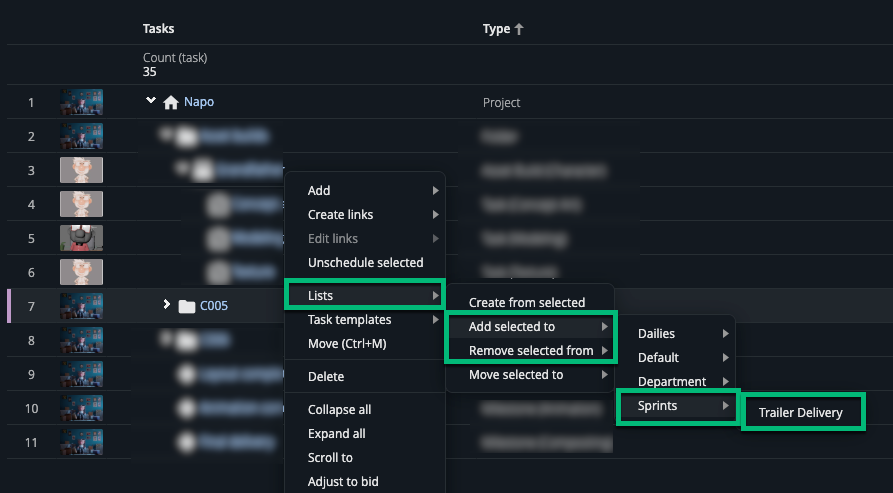Select Move (Ctrl+M) menu entry
This screenshot has height=493, width=893.
click(x=347, y=344)
